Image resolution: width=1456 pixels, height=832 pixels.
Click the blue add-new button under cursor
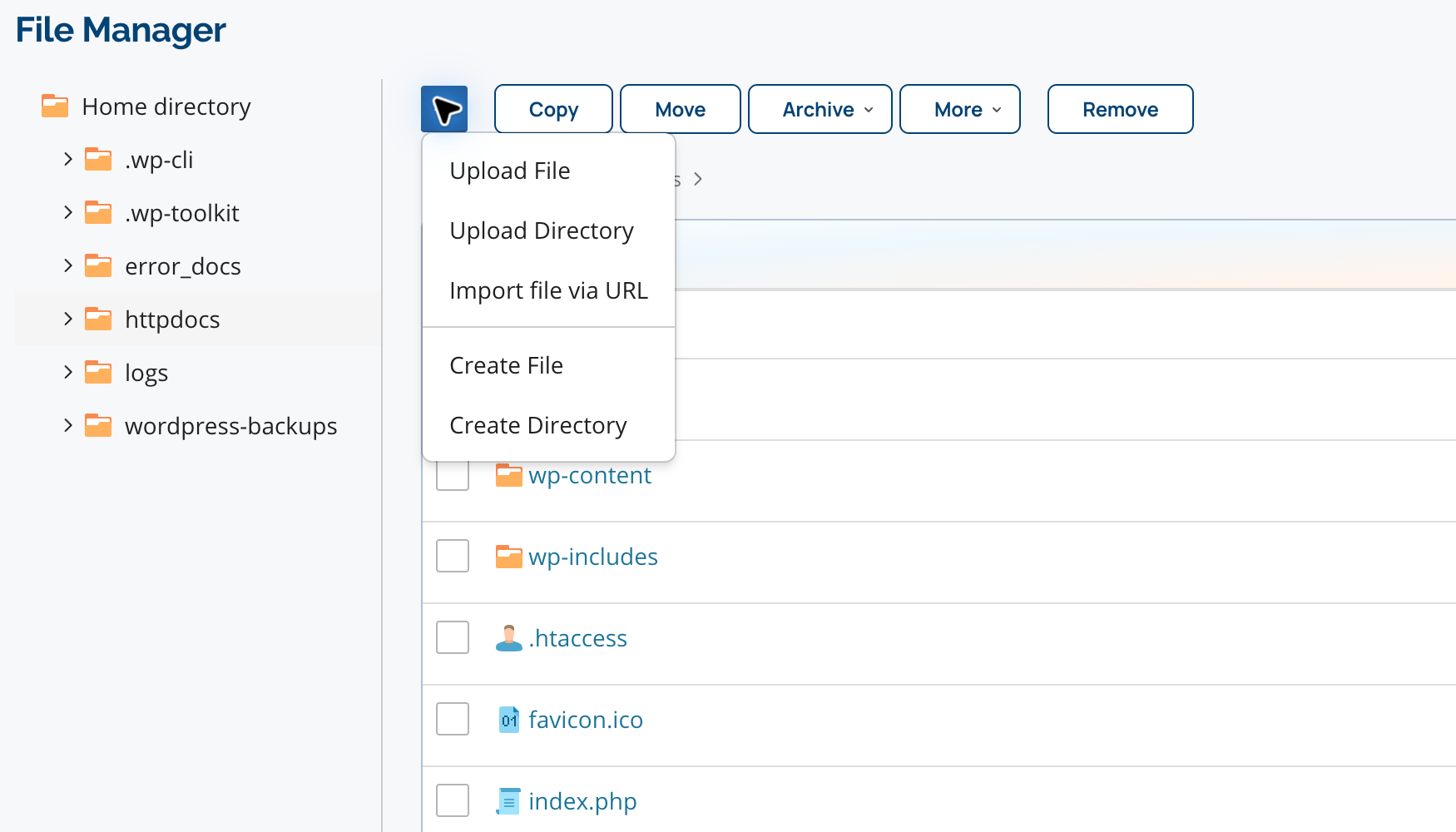(444, 109)
